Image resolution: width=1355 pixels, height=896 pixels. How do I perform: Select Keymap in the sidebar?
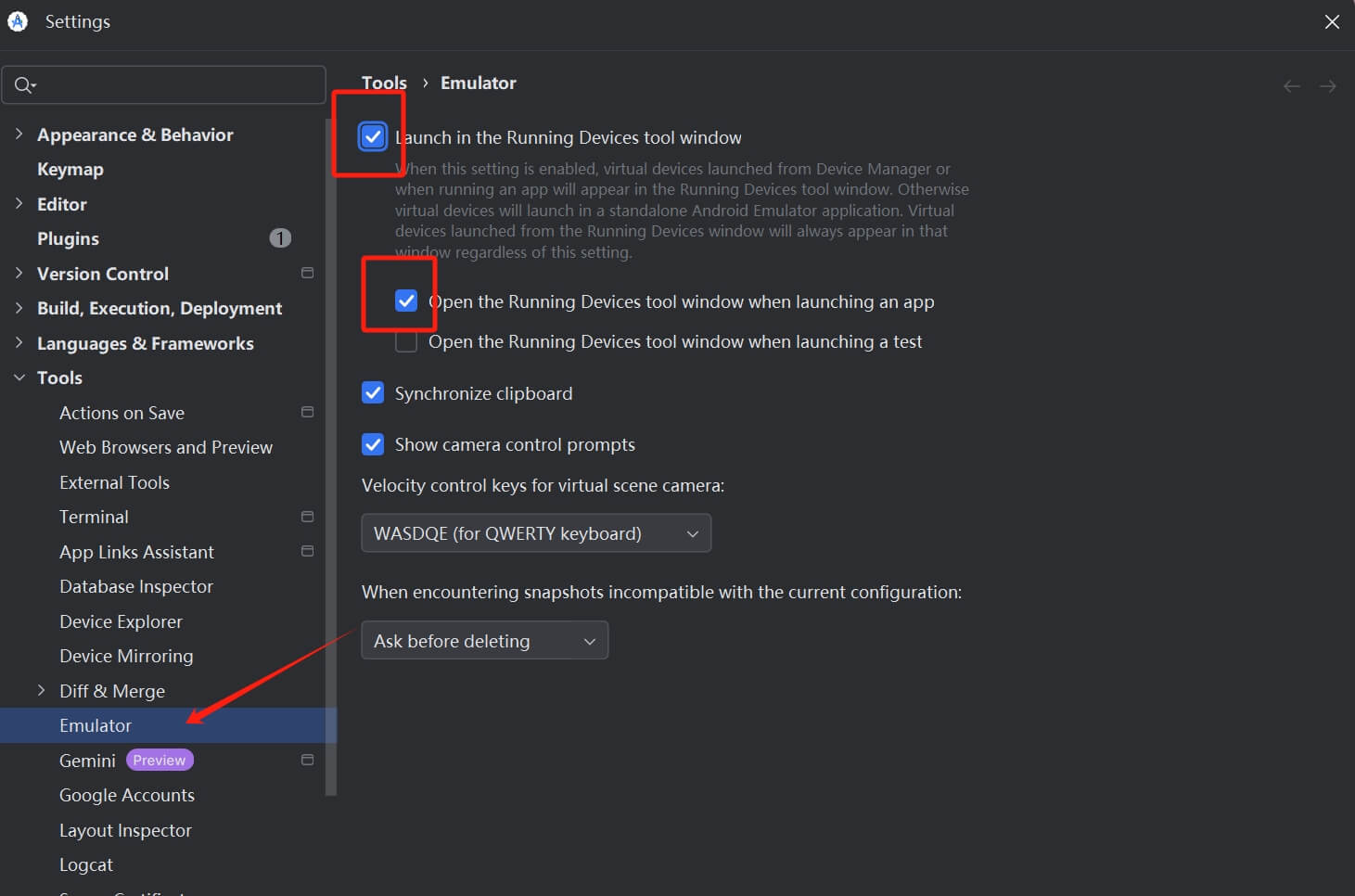(x=70, y=169)
